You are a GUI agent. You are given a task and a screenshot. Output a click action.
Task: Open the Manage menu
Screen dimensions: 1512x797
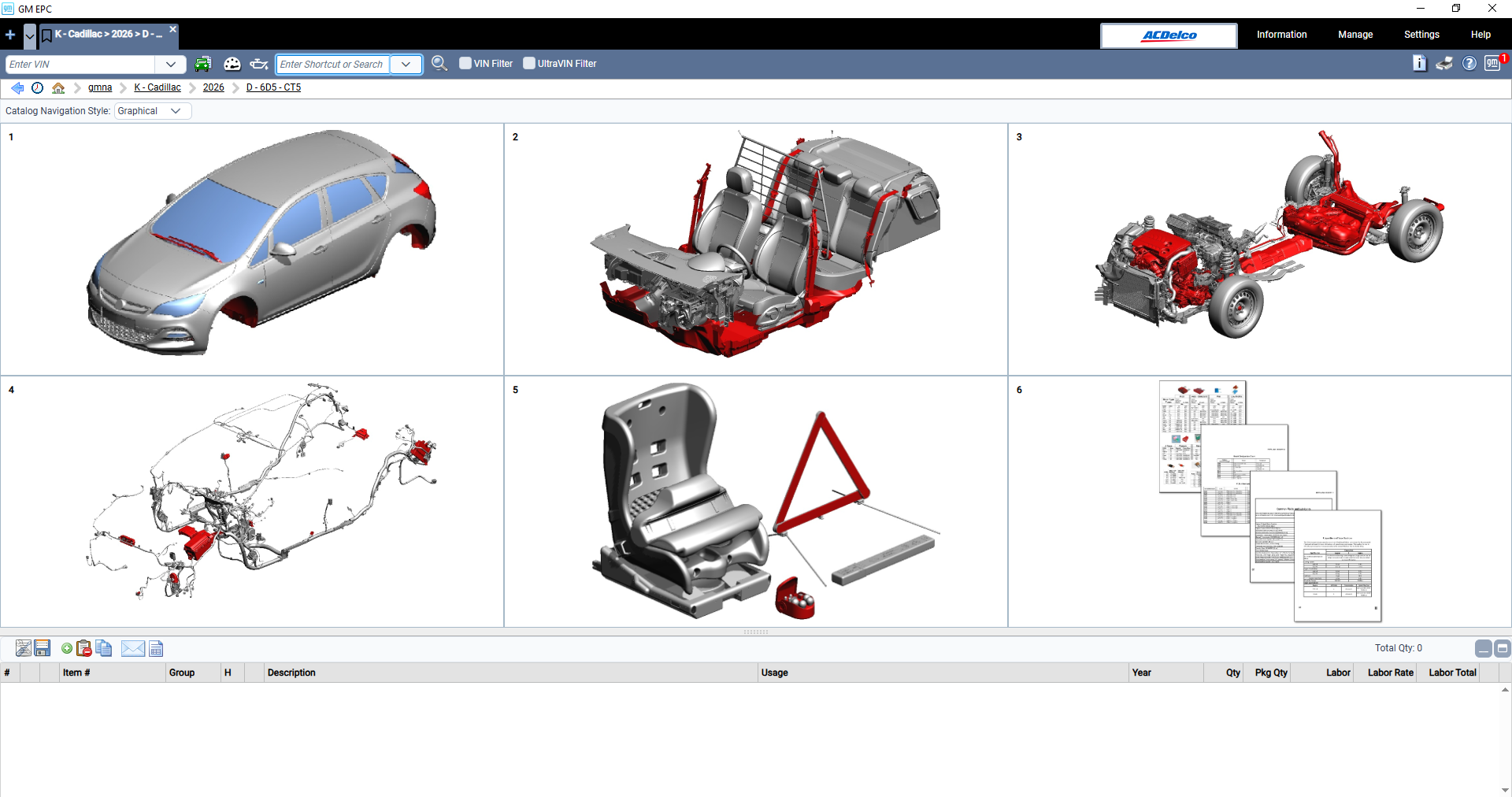(1354, 35)
